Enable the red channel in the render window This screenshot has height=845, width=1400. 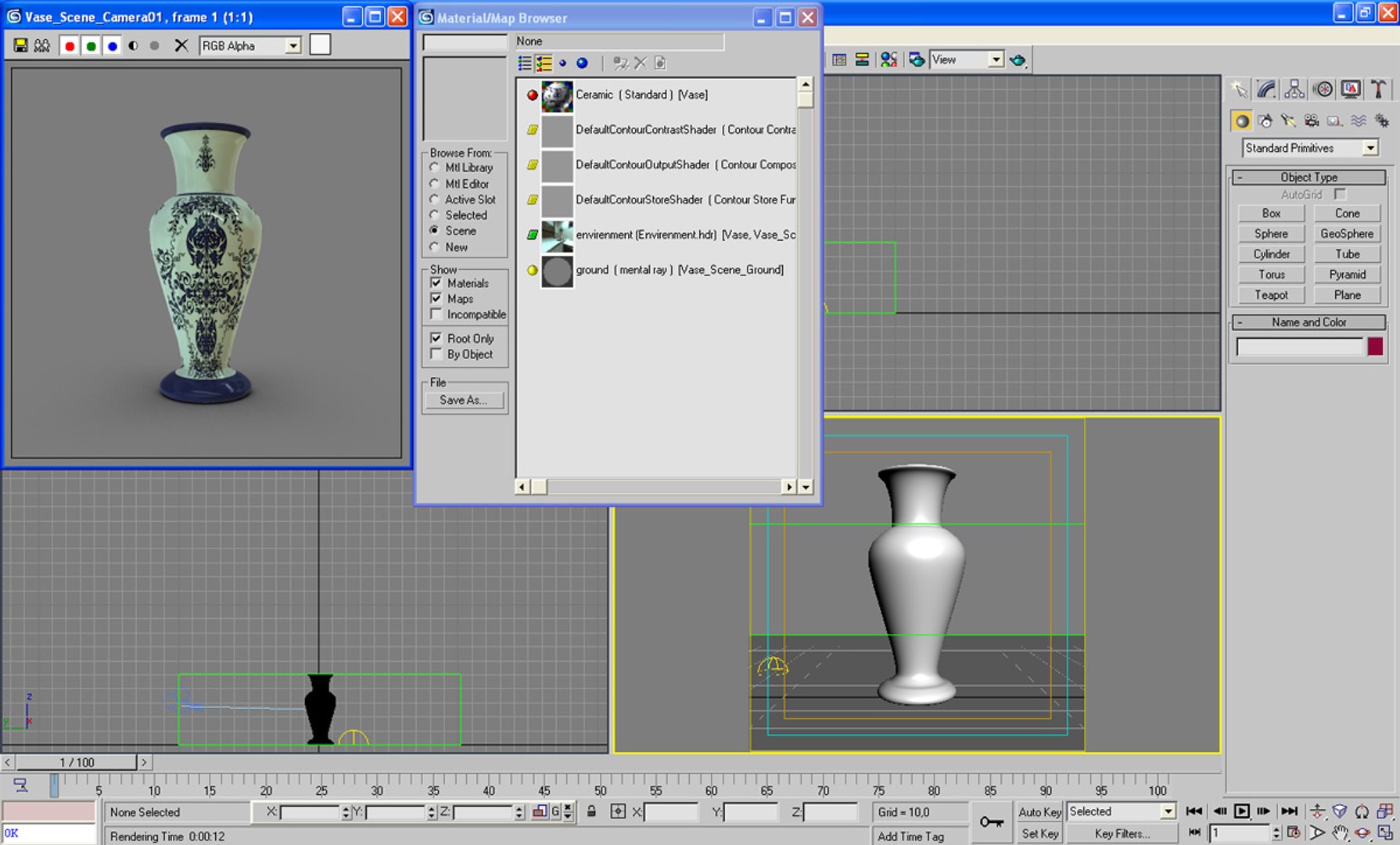(70, 46)
